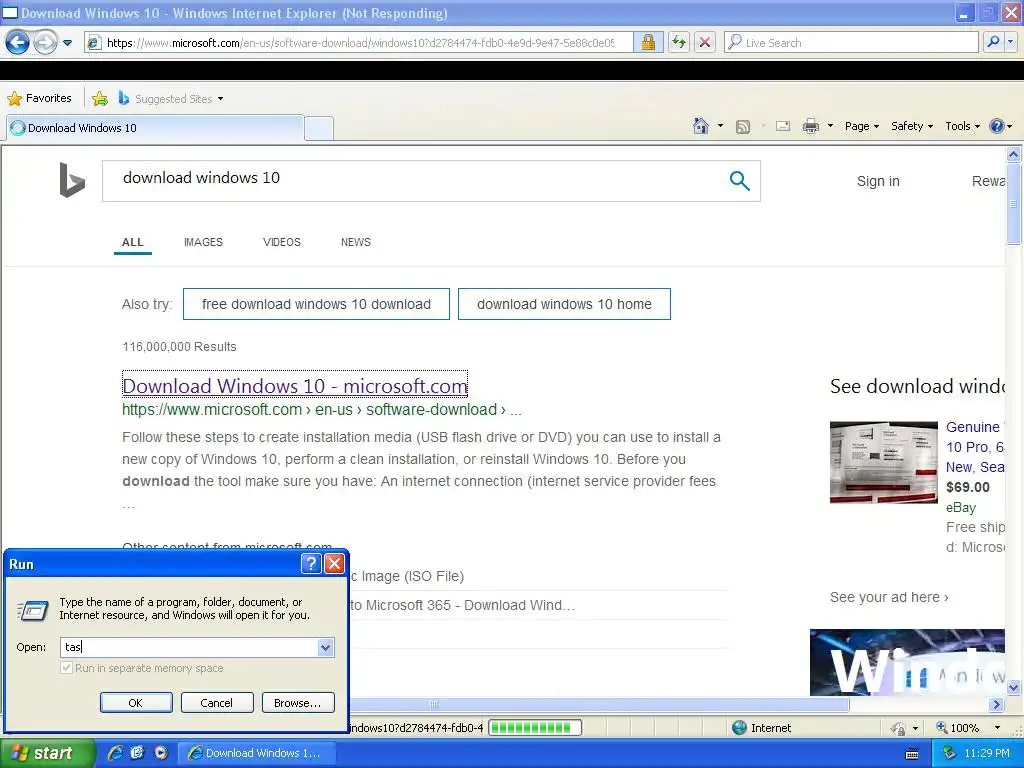The image size is (1024, 768).
Task: Click the eBay product thumbnail image
Action: [884, 462]
